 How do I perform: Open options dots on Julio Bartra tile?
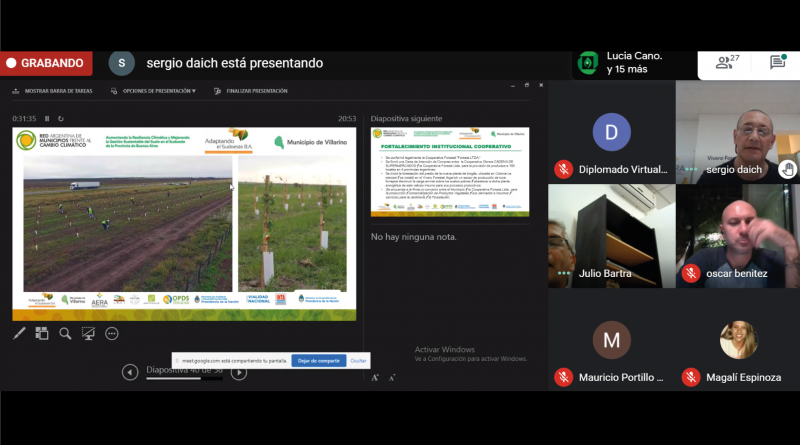click(564, 273)
